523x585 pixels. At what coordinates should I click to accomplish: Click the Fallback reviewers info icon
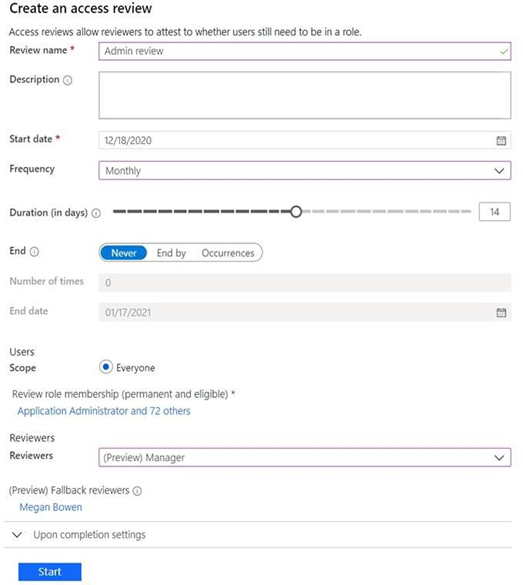coord(137,491)
